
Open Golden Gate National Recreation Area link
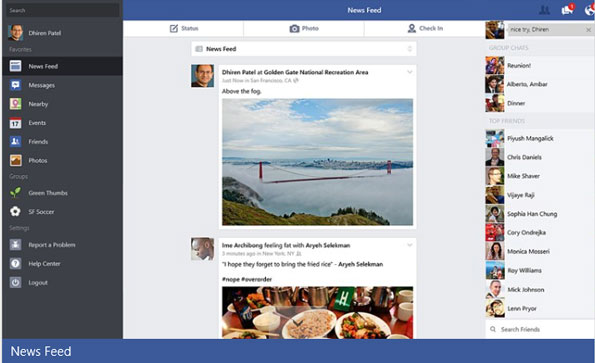pos(316,72)
